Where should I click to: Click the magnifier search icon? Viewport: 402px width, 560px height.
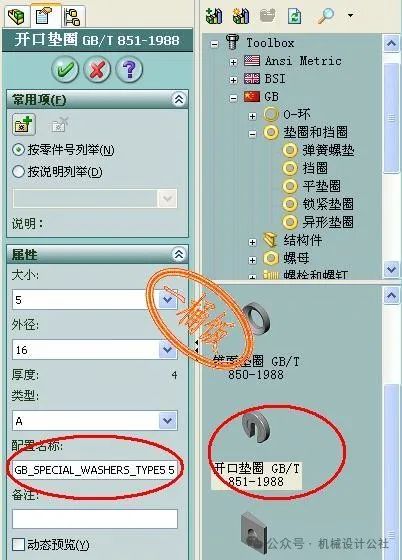[x=326, y=15]
